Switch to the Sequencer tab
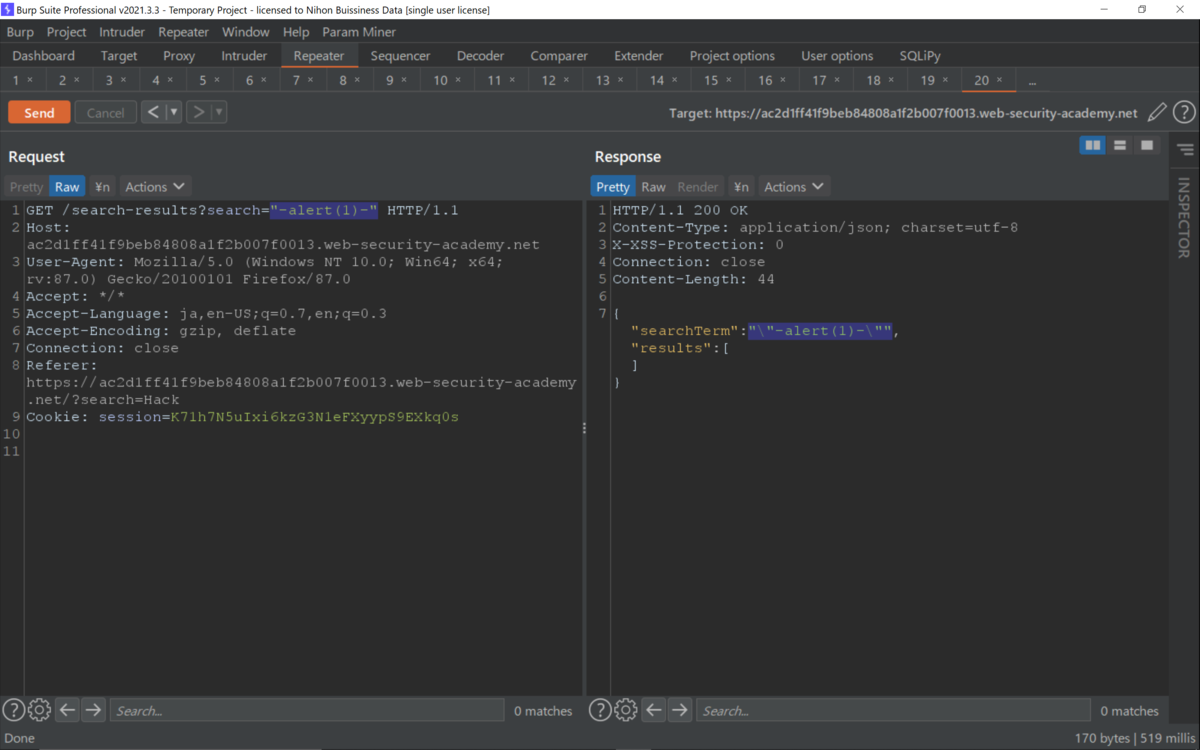 (400, 56)
